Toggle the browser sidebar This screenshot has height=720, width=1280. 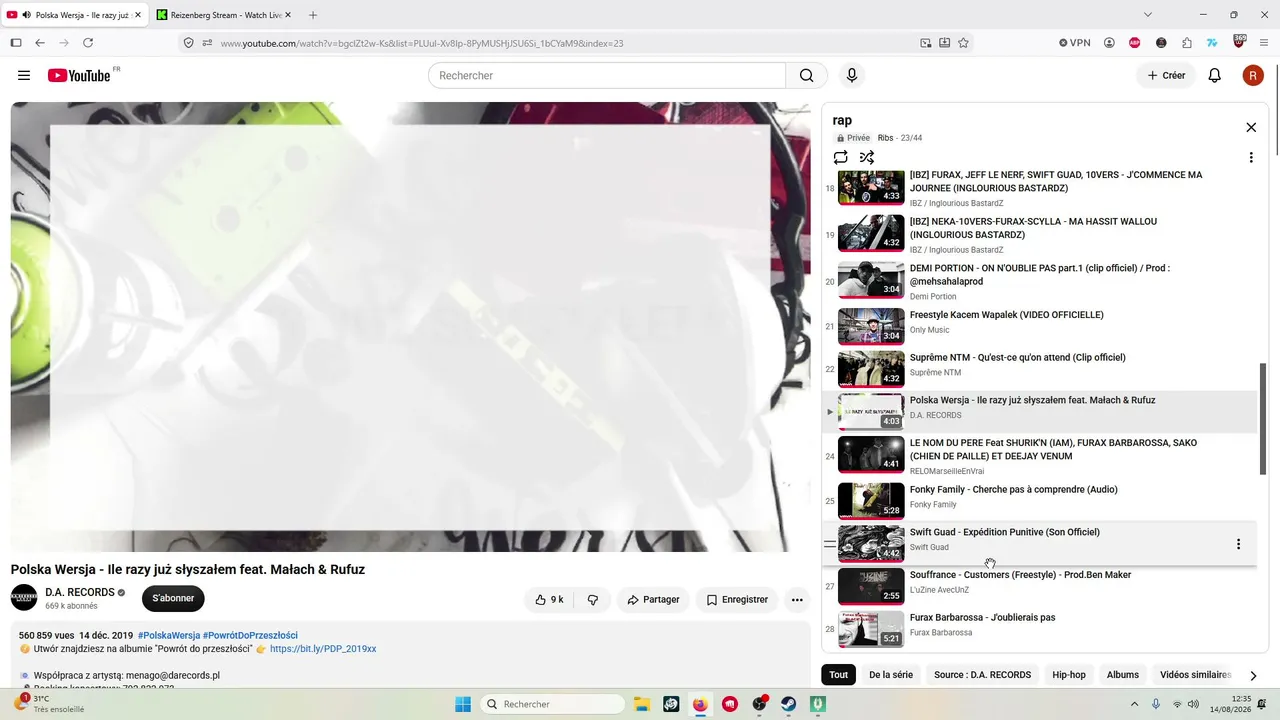(16, 43)
